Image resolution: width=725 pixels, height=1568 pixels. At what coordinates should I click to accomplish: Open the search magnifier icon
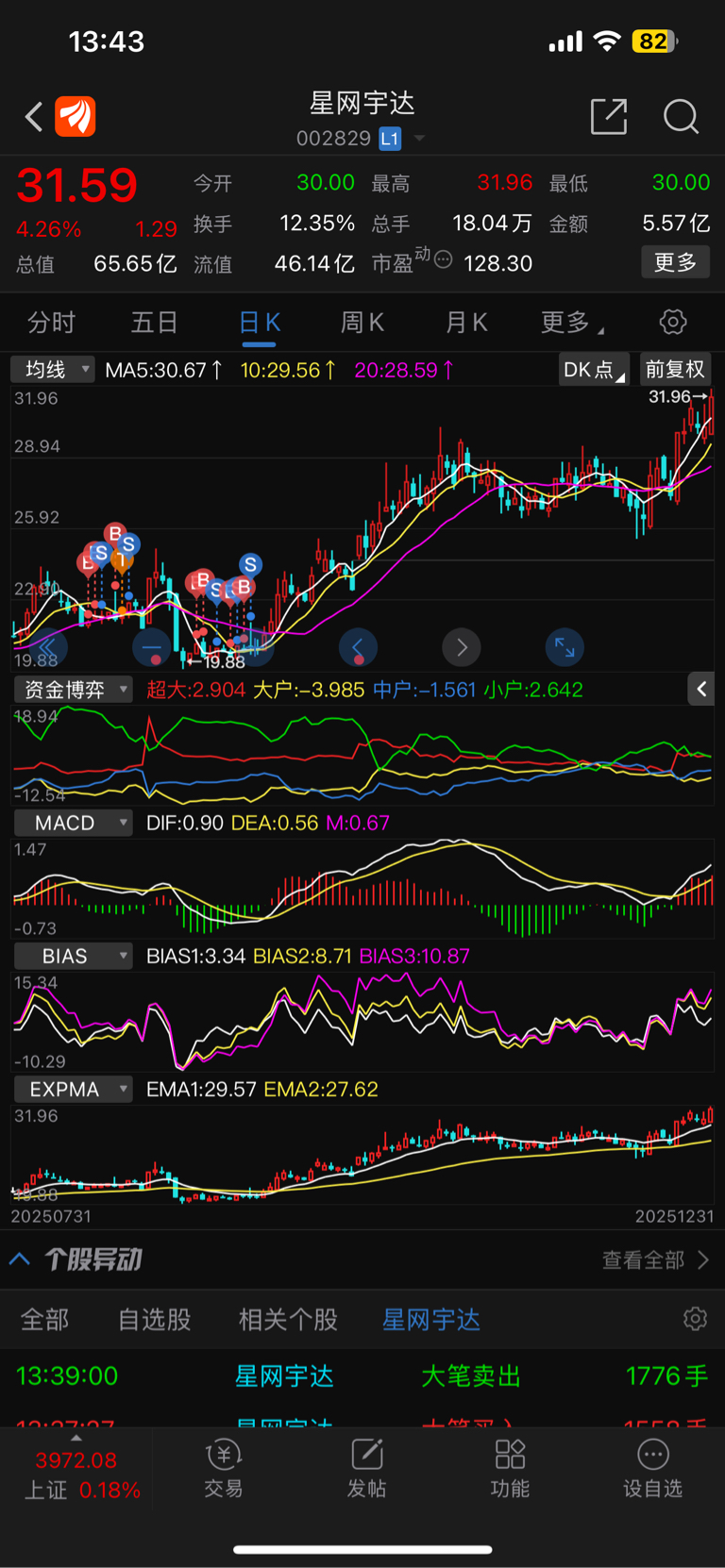click(x=681, y=117)
